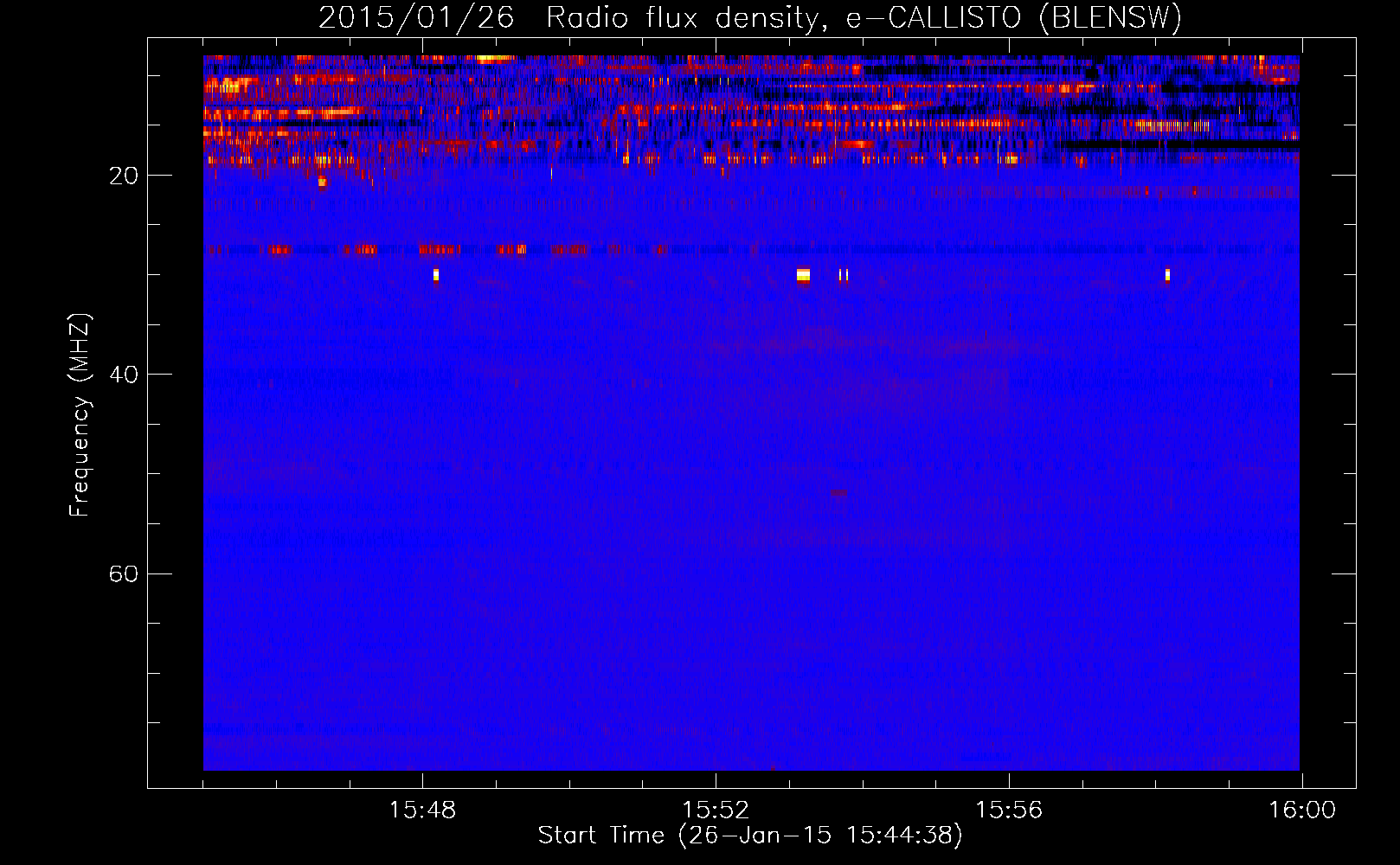Viewport: 1400px width, 865px height.
Task: Click the "Start Time (26-Jan-15 15:44:38)" label
Action: click(x=750, y=836)
